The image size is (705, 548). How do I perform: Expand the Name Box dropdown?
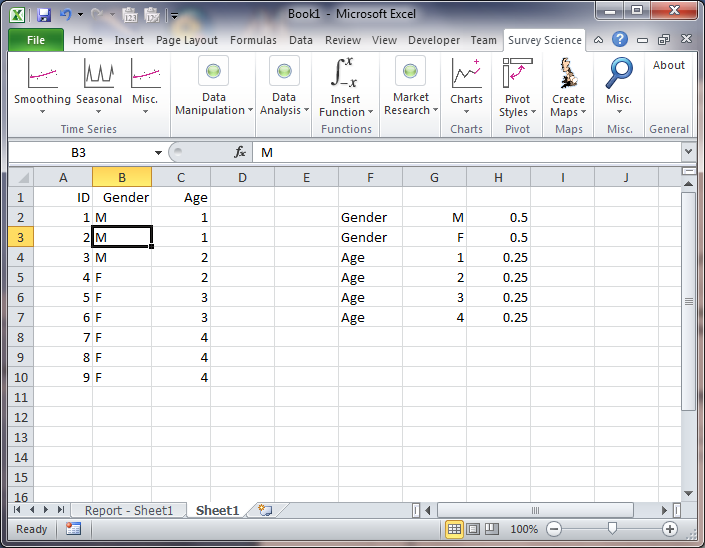(158, 153)
